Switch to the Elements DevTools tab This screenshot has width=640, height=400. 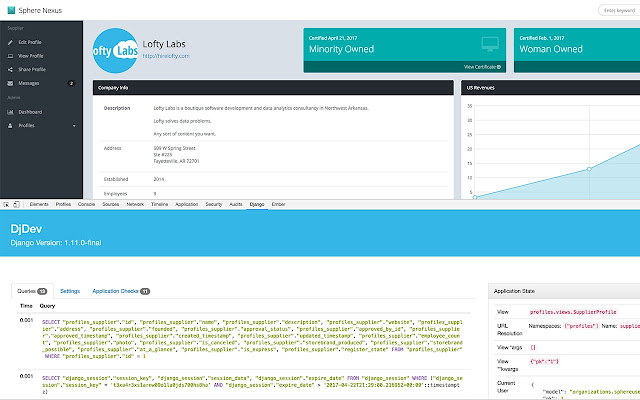click(x=39, y=204)
